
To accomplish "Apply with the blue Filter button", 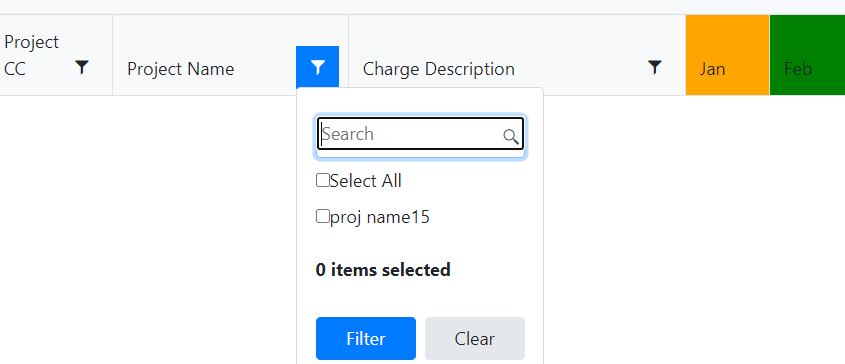I will coord(366,338).
